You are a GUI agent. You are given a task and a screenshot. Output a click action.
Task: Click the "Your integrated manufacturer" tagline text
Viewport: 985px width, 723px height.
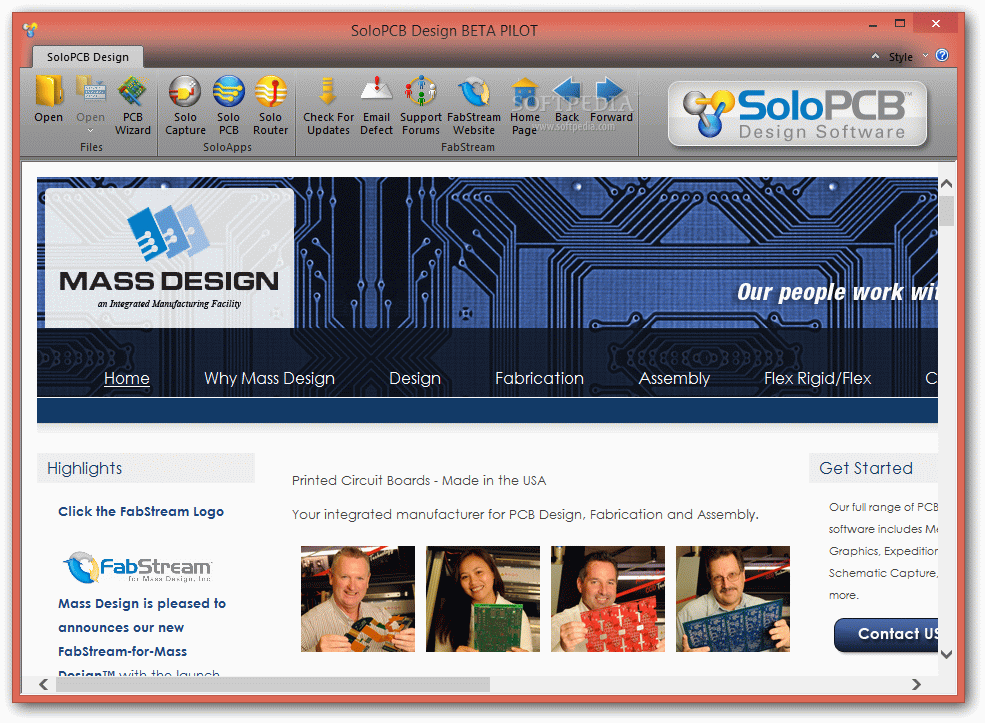point(525,514)
